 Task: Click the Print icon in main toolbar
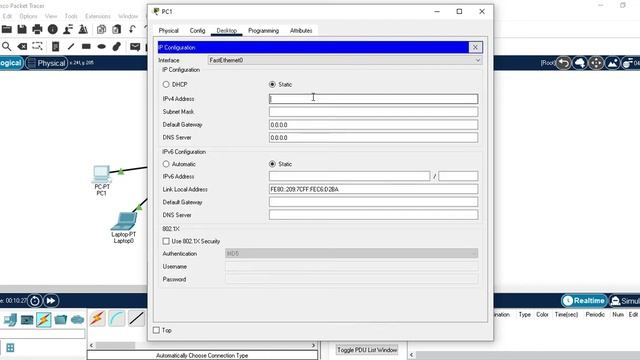[37, 29]
